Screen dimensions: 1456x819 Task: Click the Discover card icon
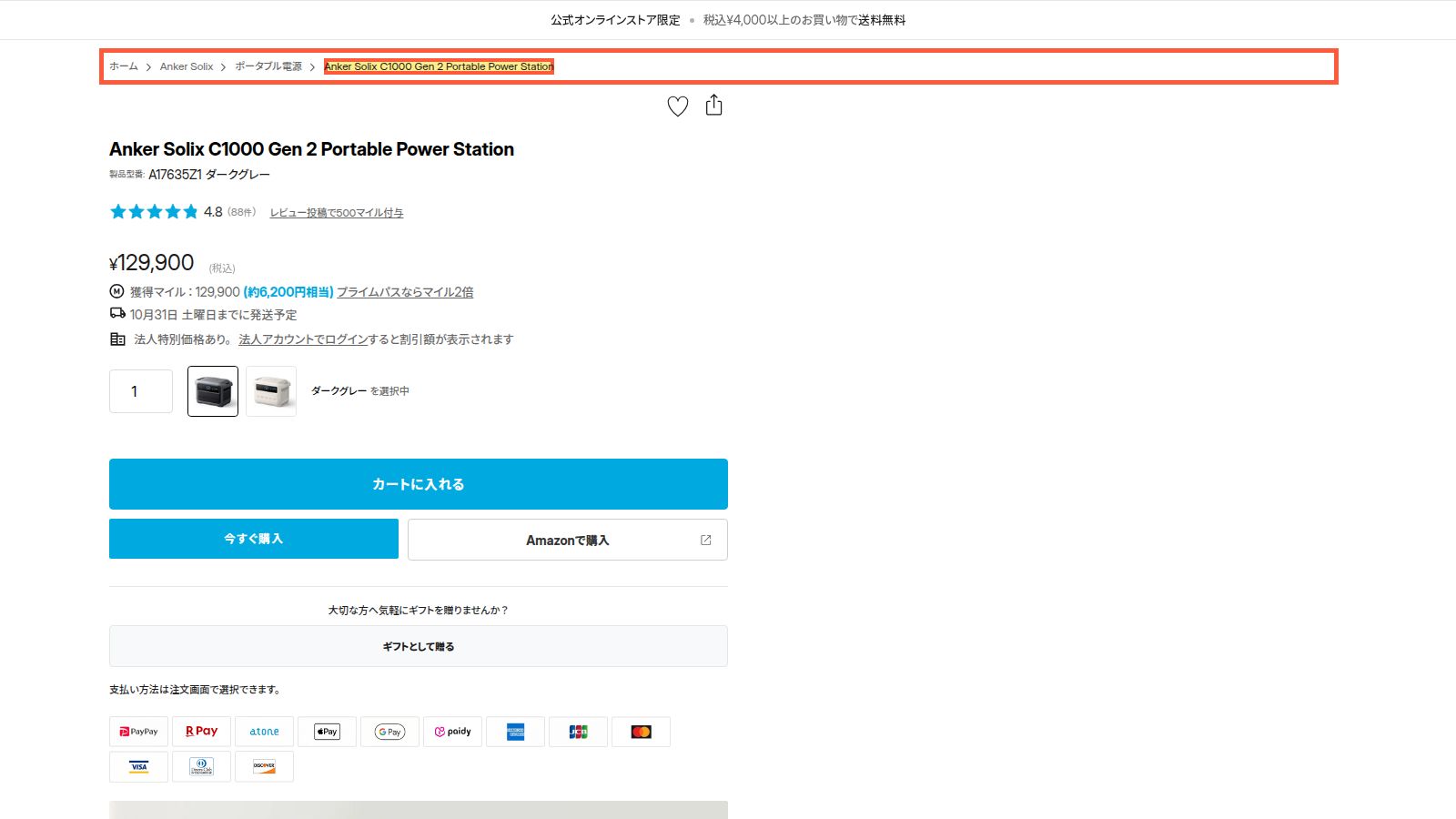(x=264, y=766)
